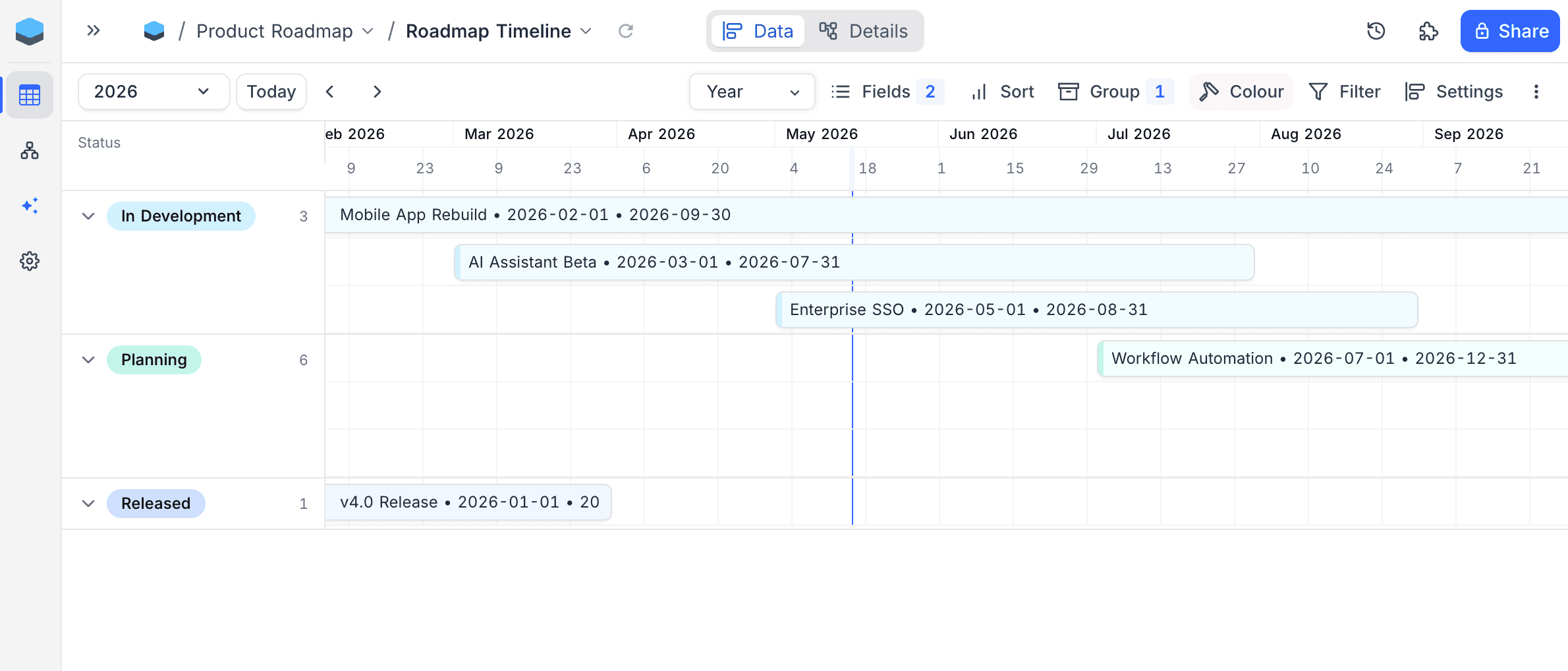The height and width of the screenshot is (671, 1568).
Task: Collapse the Planning group
Action: click(88, 360)
